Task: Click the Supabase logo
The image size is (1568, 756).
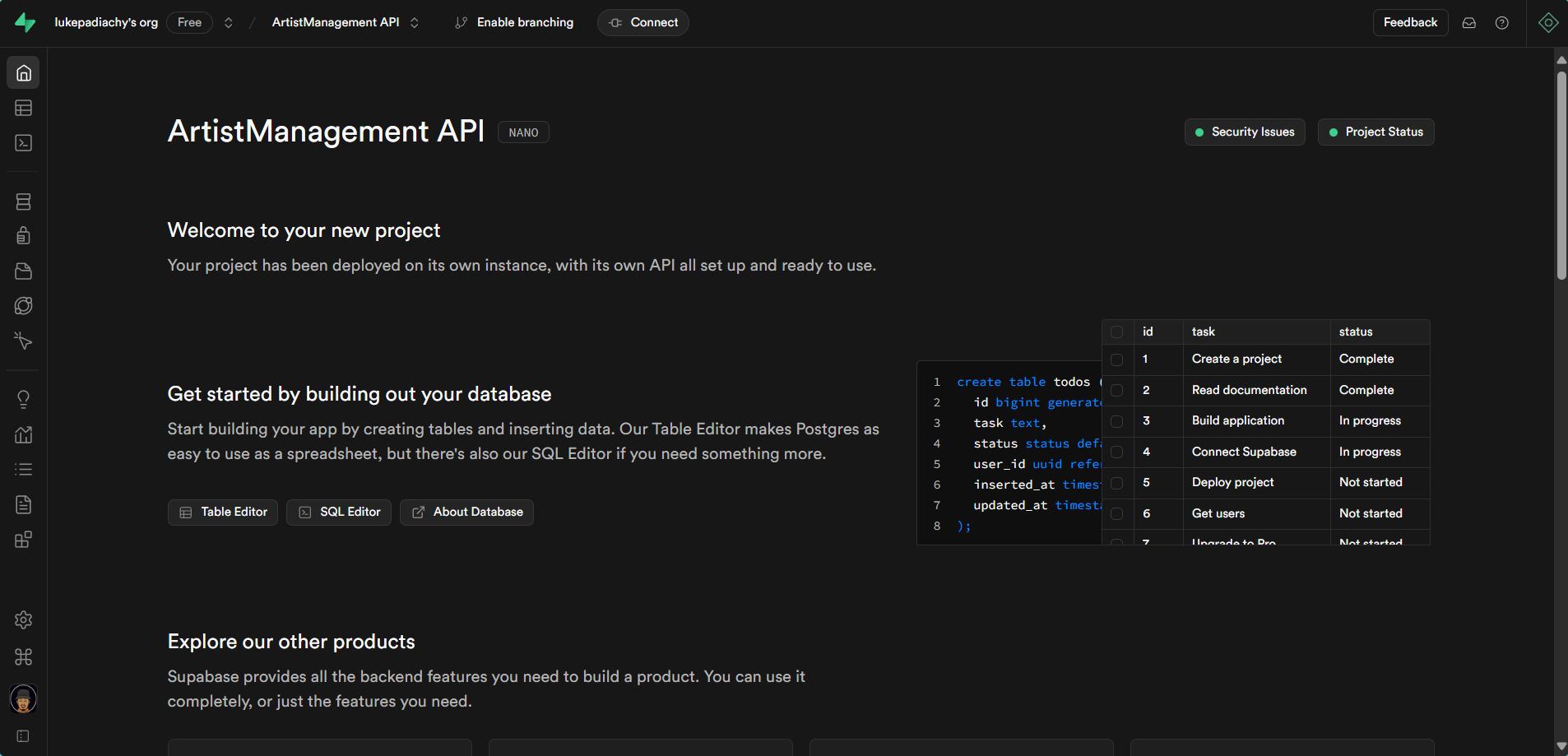Action: click(26, 23)
